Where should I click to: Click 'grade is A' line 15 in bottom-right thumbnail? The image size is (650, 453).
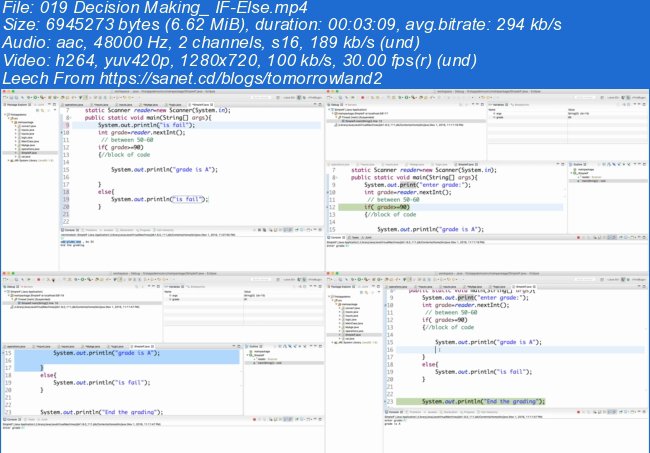488,342
